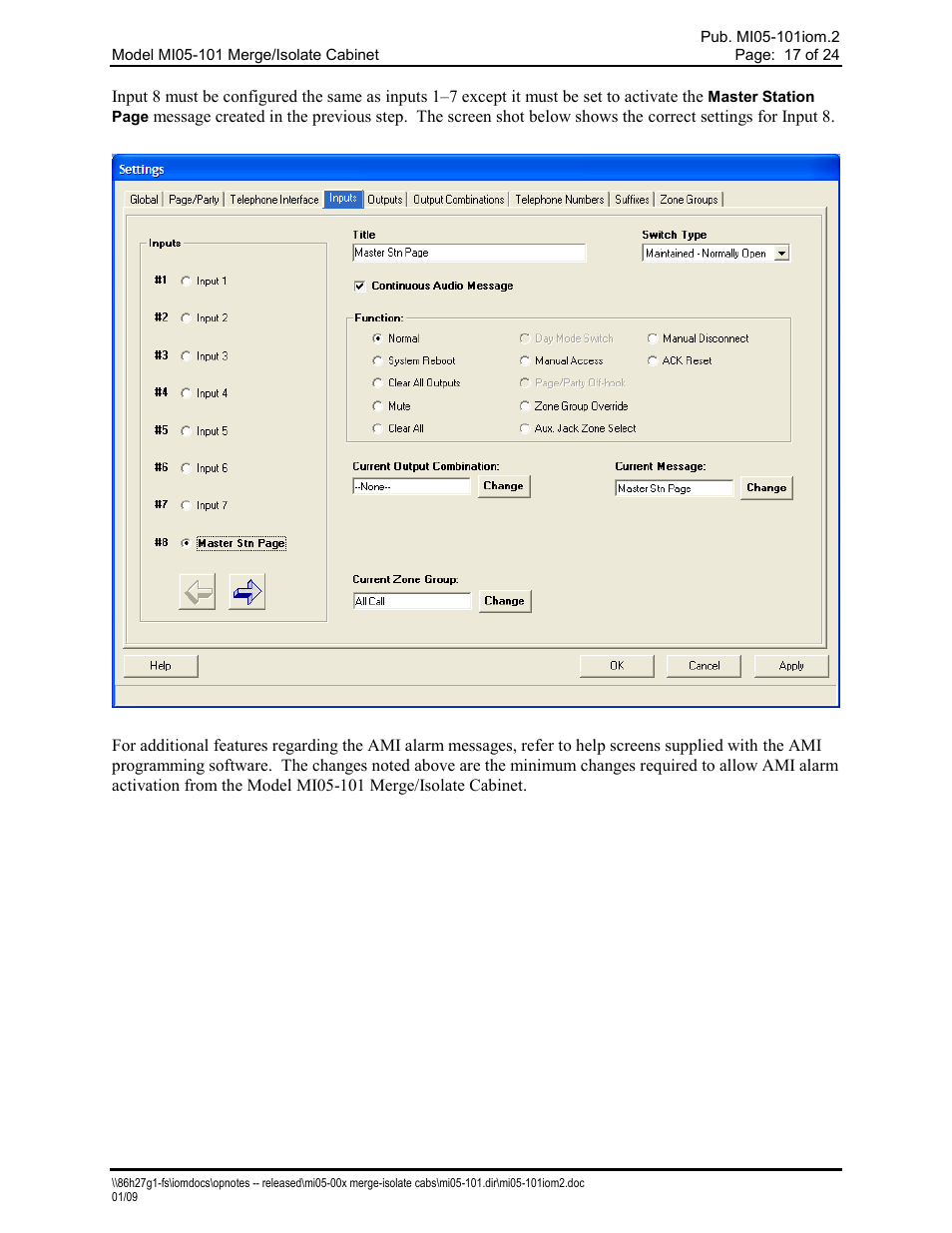Image resolution: width=952 pixels, height=1233 pixels.
Task: Click the Settings window title bar
Action: 476,170
